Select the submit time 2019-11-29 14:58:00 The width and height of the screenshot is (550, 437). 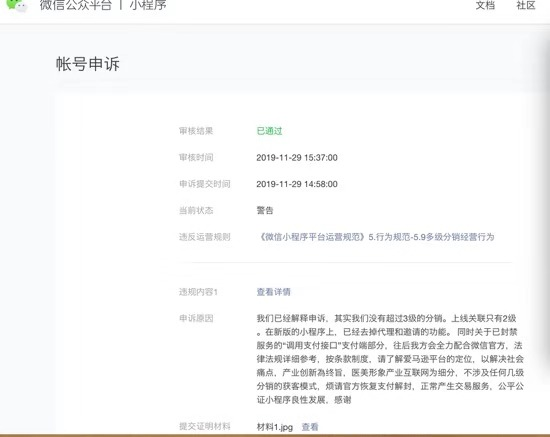(297, 184)
